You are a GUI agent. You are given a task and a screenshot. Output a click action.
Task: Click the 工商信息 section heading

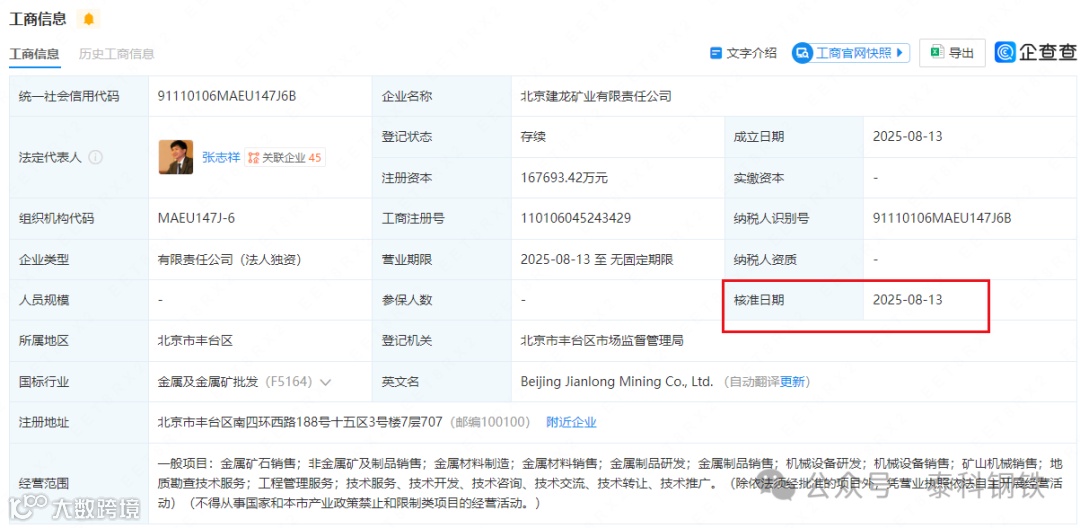coord(37,19)
